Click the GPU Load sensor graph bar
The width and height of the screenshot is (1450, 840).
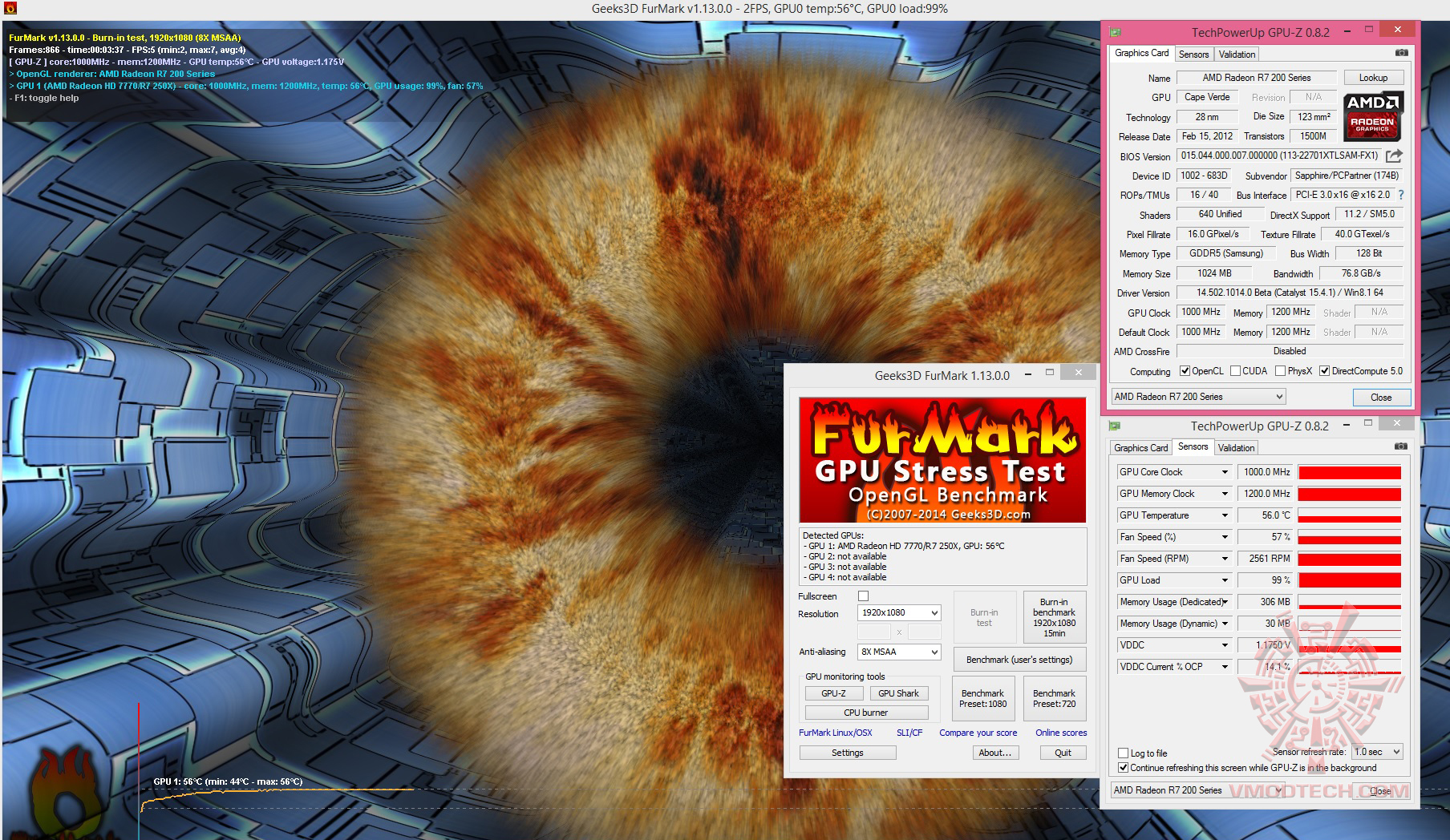(1349, 580)
